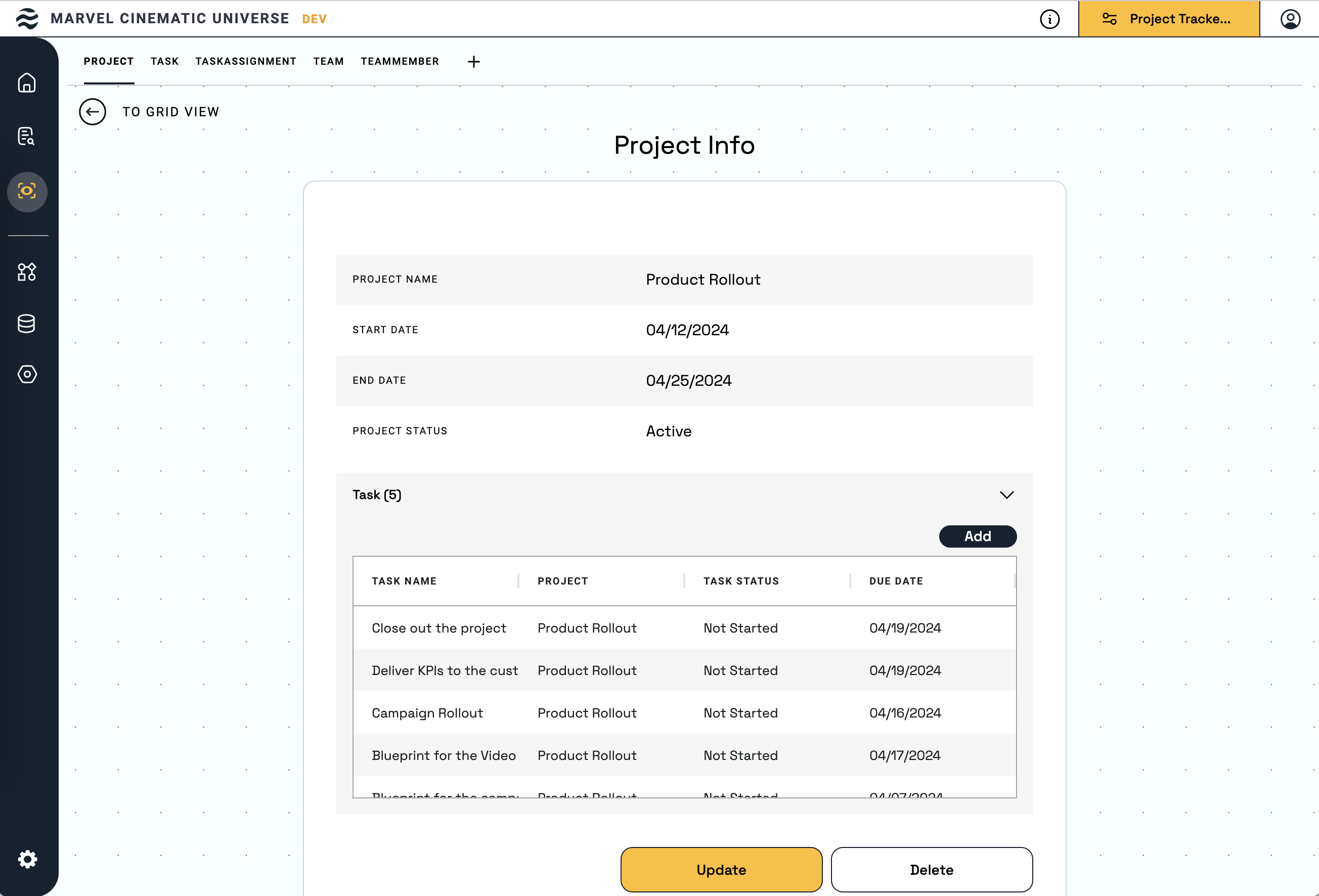Sort by the DUE DATE column header
Image resolution: width=1319 pixels, height=896 pixels.
point(896,581)
